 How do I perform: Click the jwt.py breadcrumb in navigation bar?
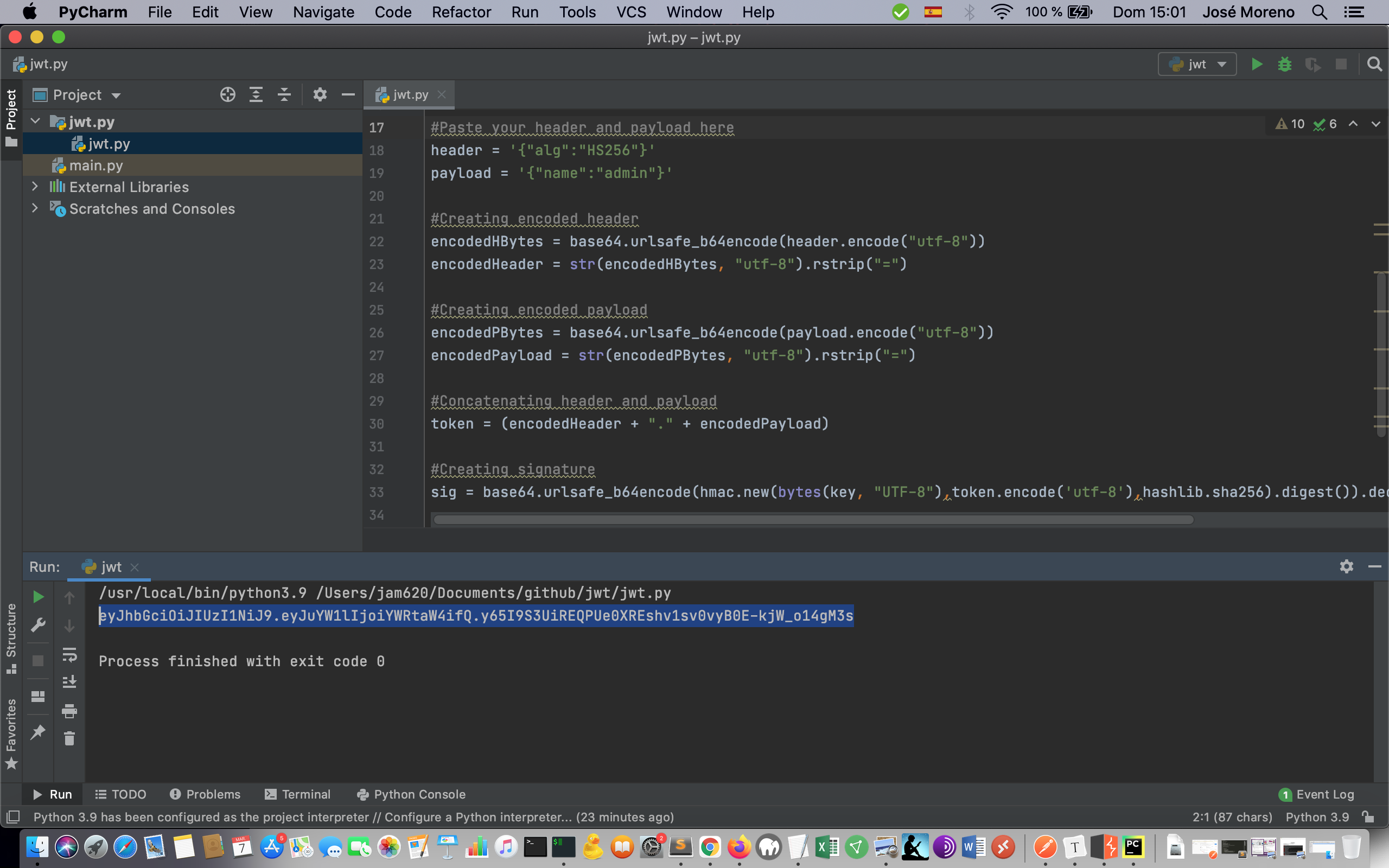tap(40, 65)
